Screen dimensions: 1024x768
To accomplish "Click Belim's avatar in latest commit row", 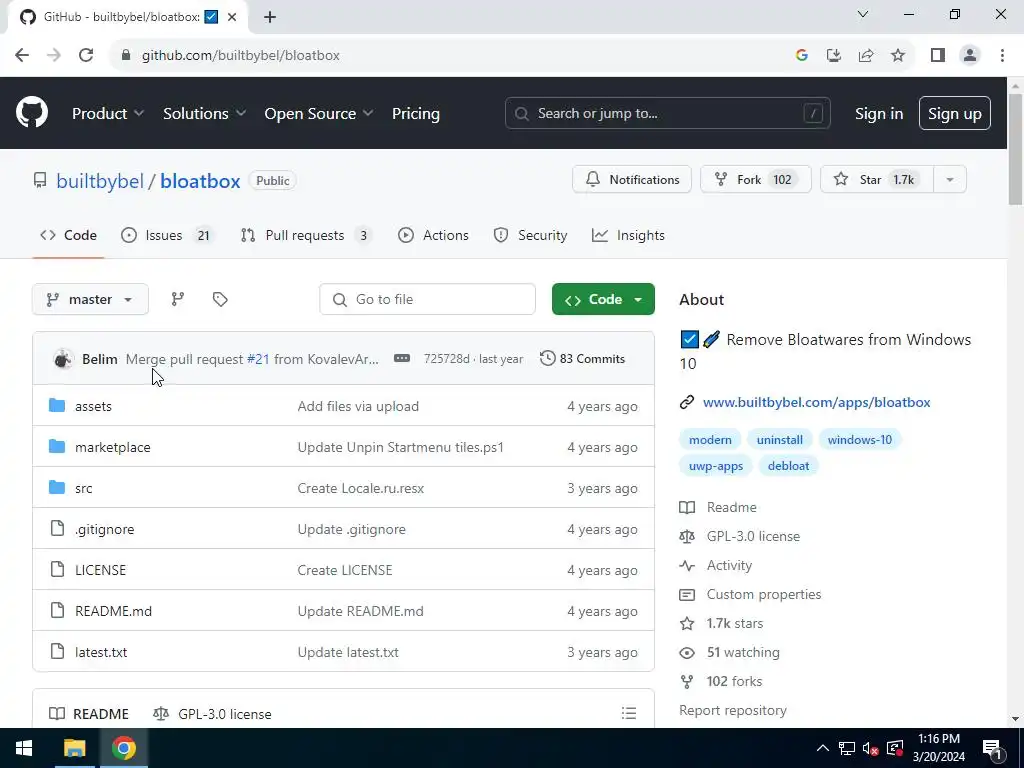I will click(63, 359).
